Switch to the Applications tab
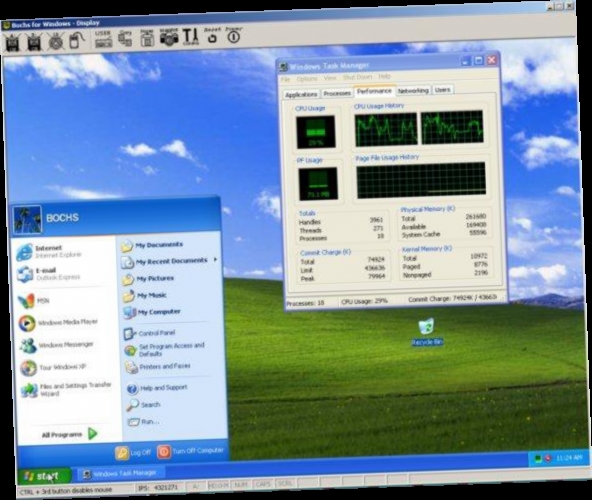The height and width of the screenshot is (500, 592). click(x=301, y=94)
